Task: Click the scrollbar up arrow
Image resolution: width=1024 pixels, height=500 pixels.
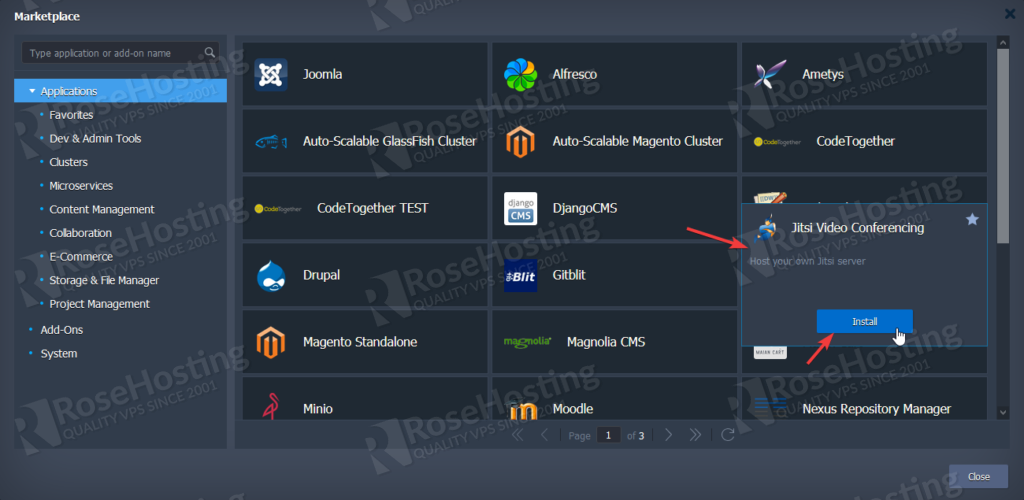Action: coord(1003,41)
